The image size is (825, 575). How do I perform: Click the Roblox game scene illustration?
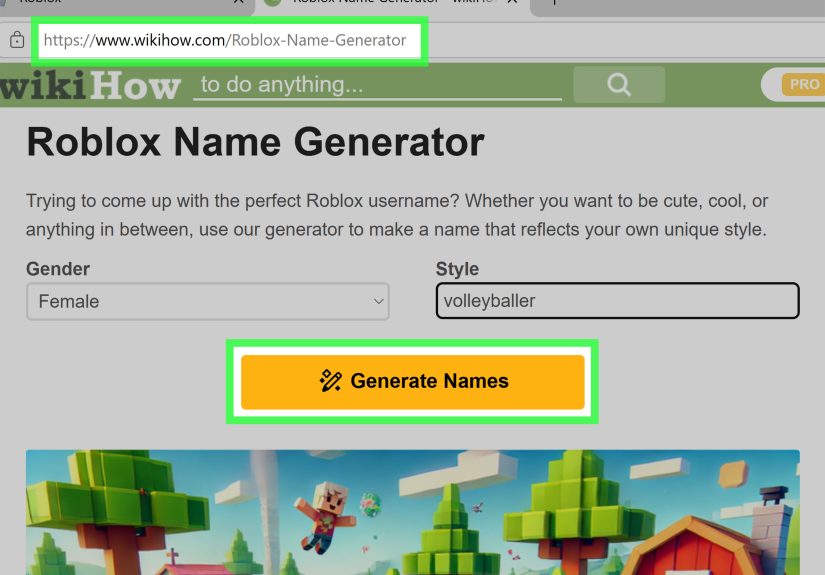pos(412,512)
